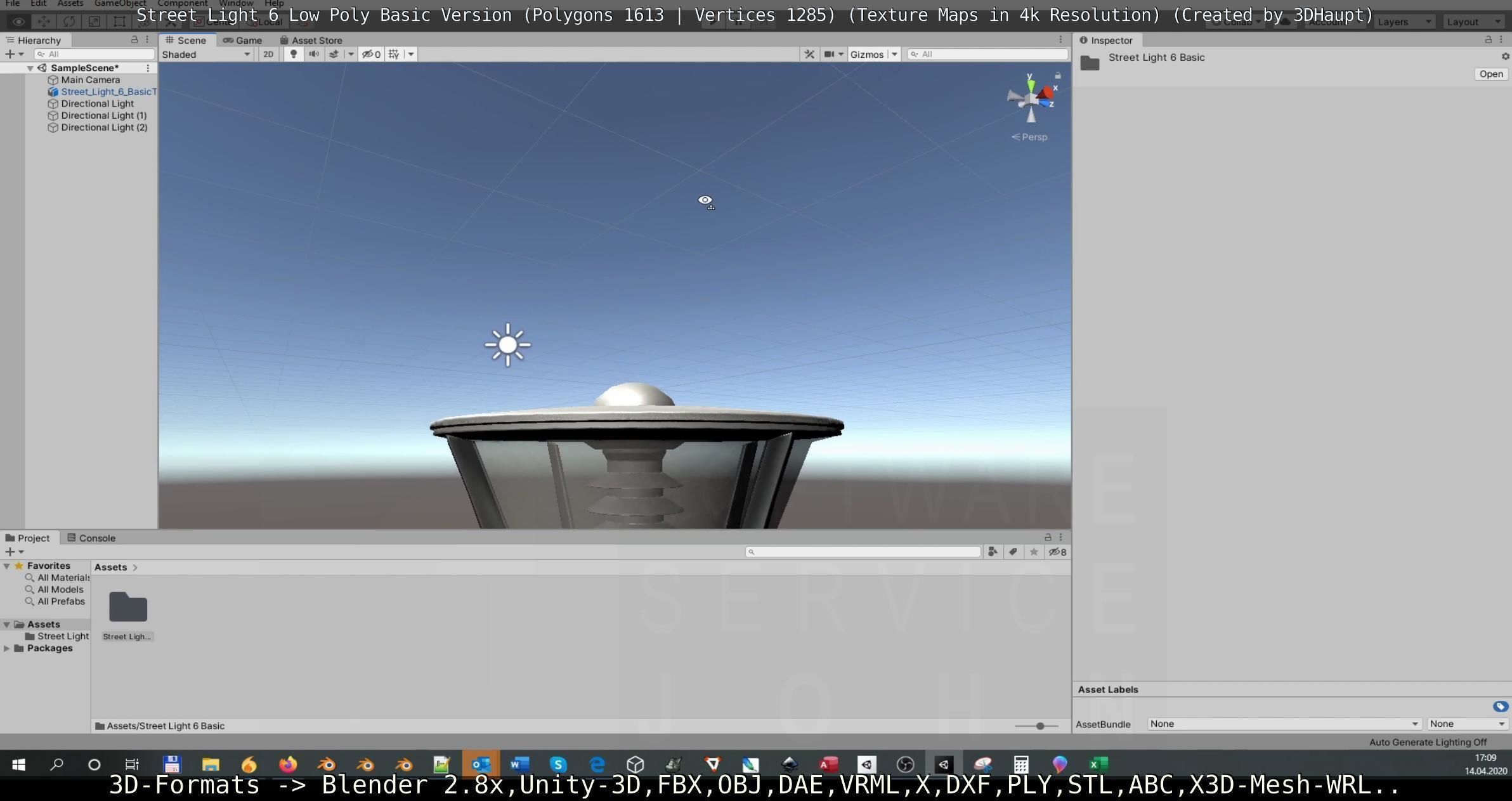Switch to the Game tab
This screenshot has height=801, width=1512.
pyautogui.click(x=243, y=40)
